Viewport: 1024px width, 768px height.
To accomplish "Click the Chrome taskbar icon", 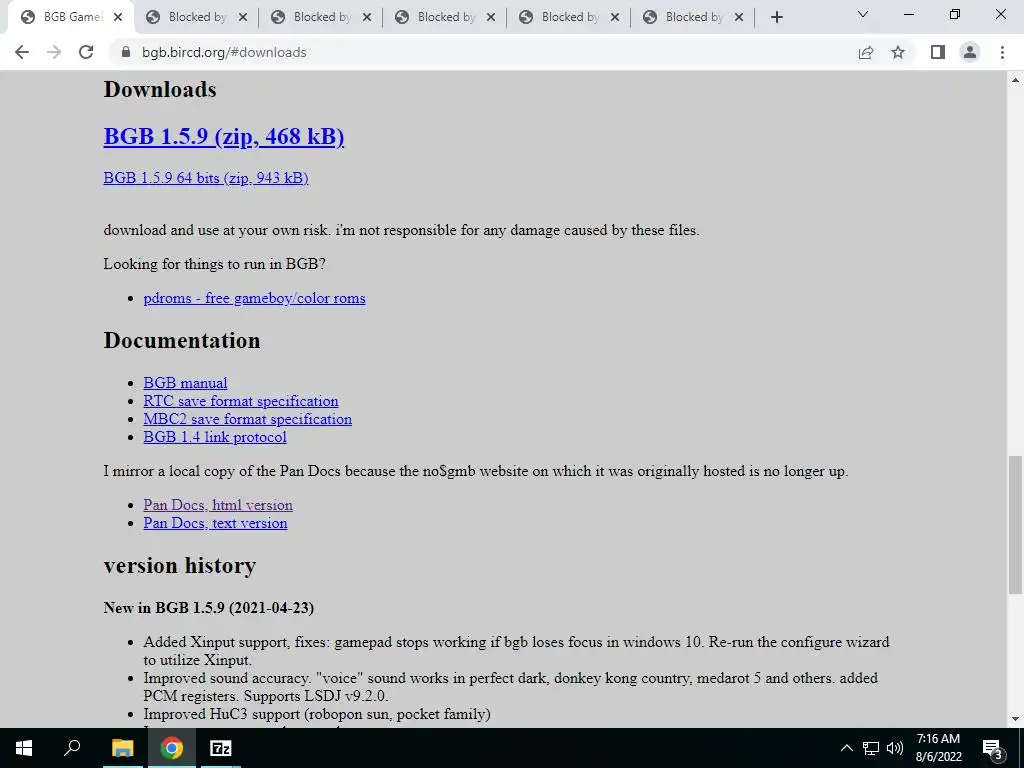I will (172, 748).
